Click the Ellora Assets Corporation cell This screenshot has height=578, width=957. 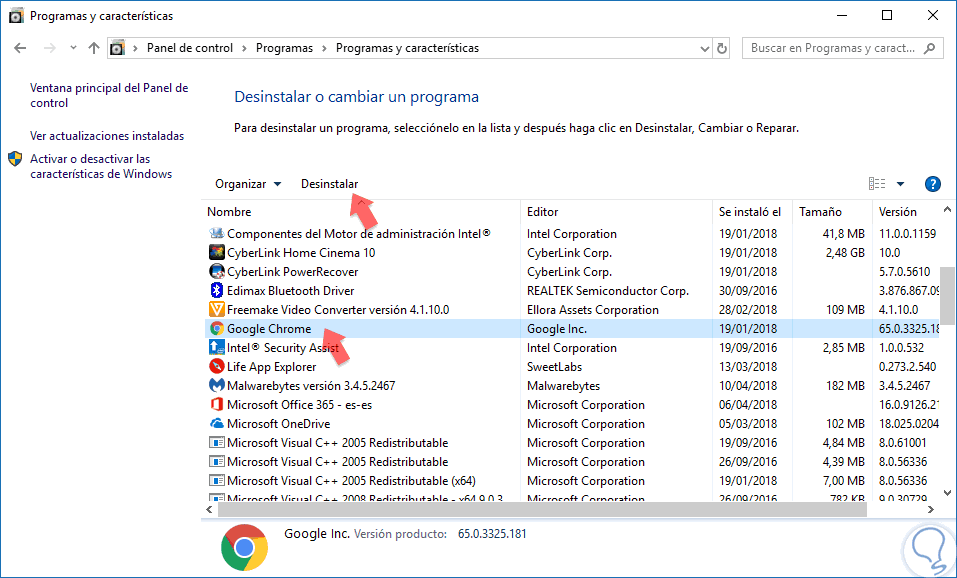pos(593,309)
